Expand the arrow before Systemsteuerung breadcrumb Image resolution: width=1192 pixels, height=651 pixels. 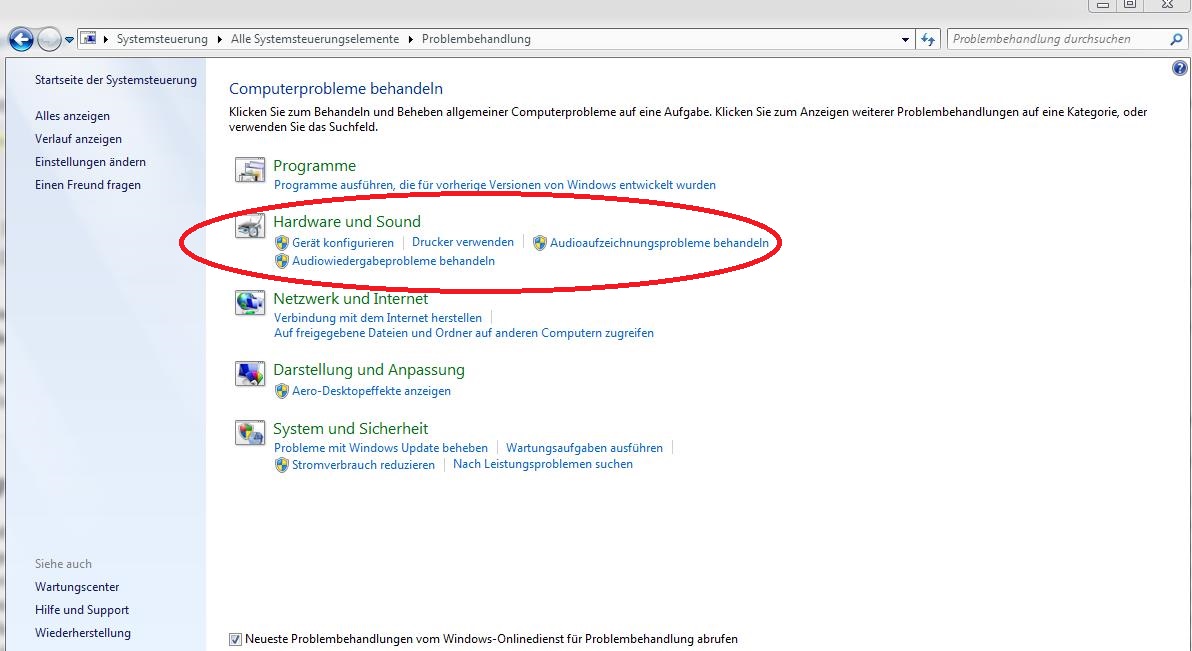click(x=106, y=39)
